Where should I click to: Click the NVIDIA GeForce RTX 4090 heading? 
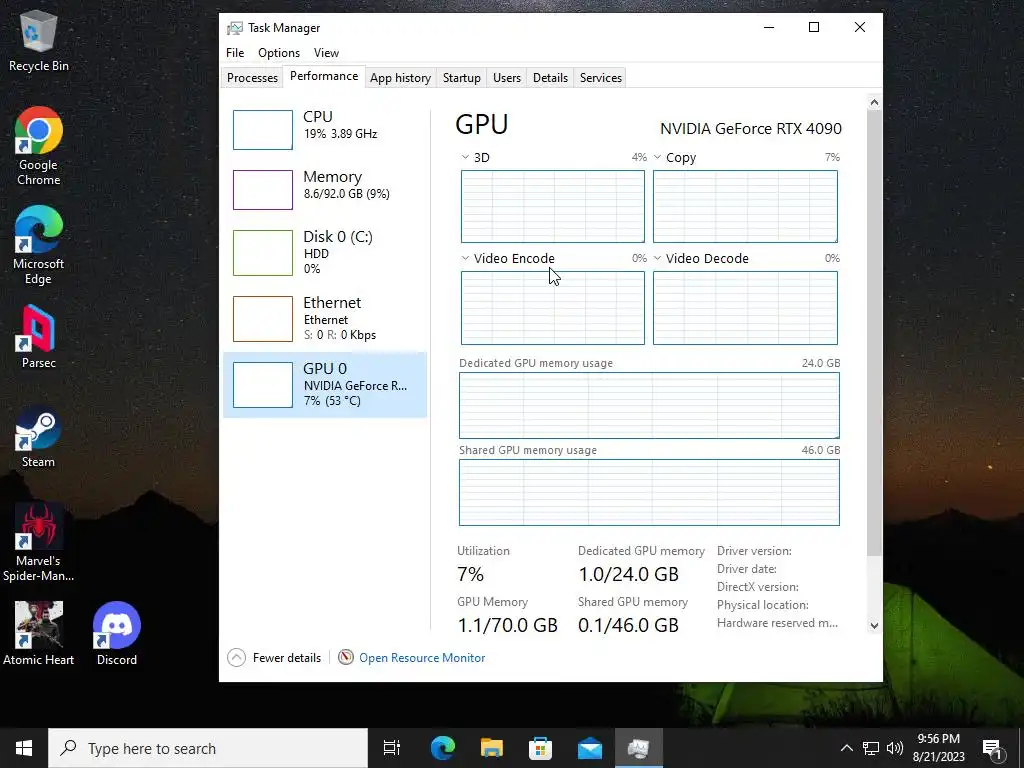[750, 129]
